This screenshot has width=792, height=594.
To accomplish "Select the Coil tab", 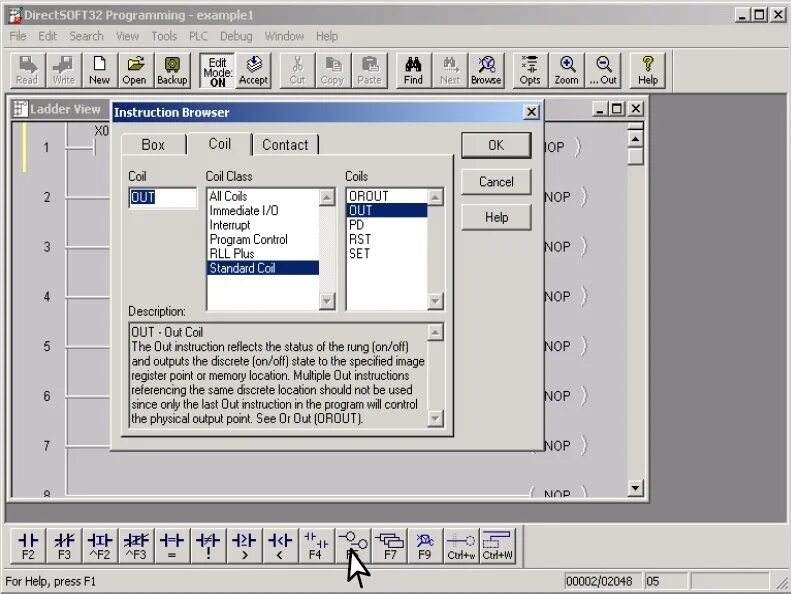I will pos(219,144).
